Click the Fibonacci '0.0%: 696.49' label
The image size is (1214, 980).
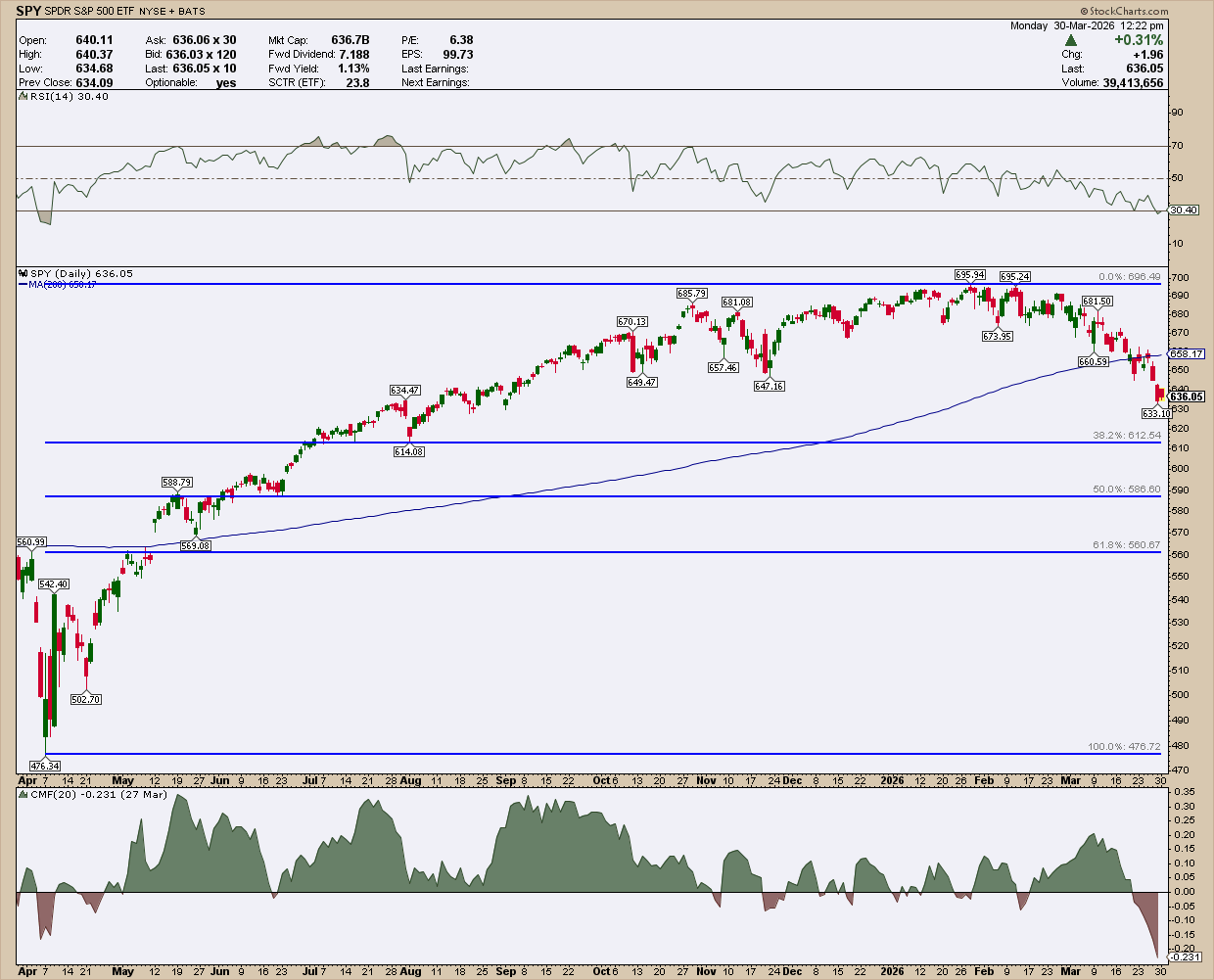1129,277
